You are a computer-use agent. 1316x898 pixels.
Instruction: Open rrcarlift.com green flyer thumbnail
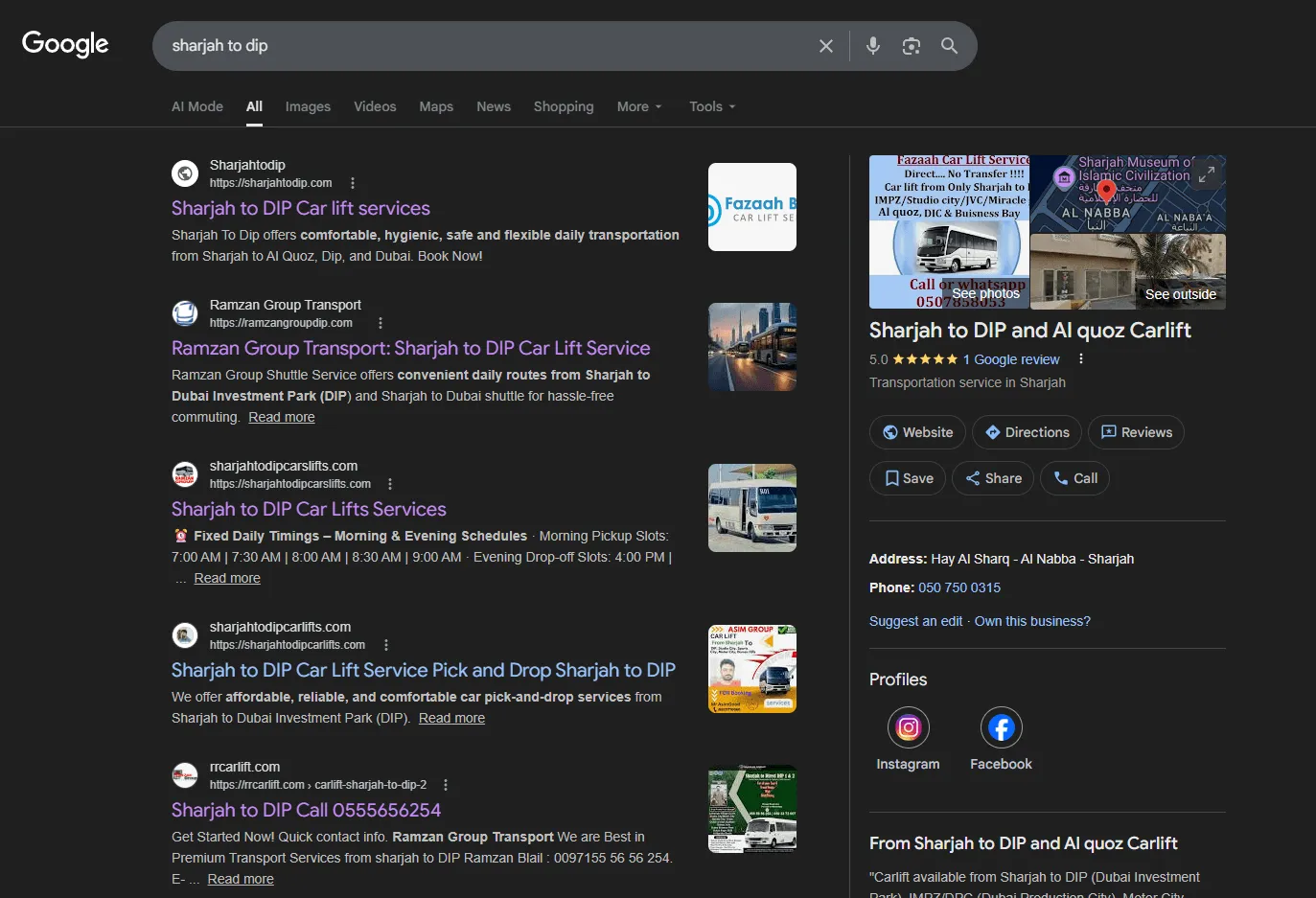[752, 809]
